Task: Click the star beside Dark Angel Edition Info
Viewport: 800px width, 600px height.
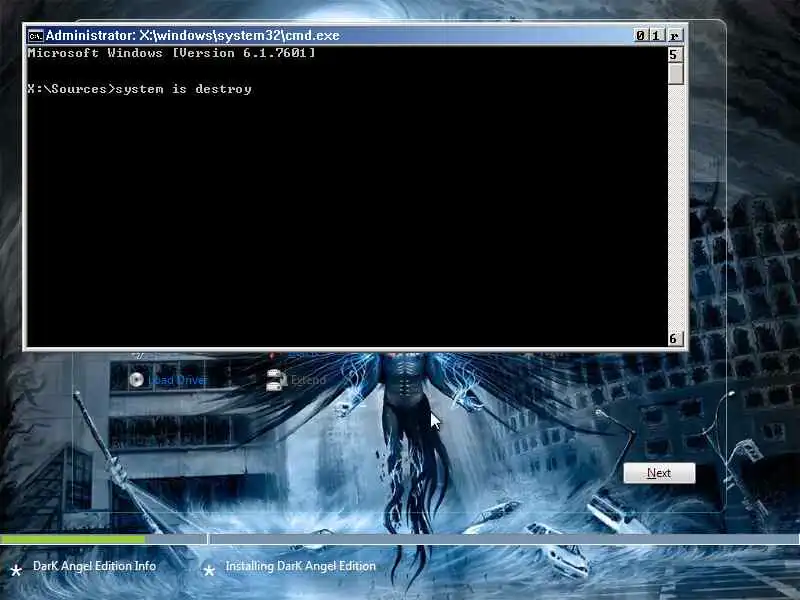Action: point(16,570)
